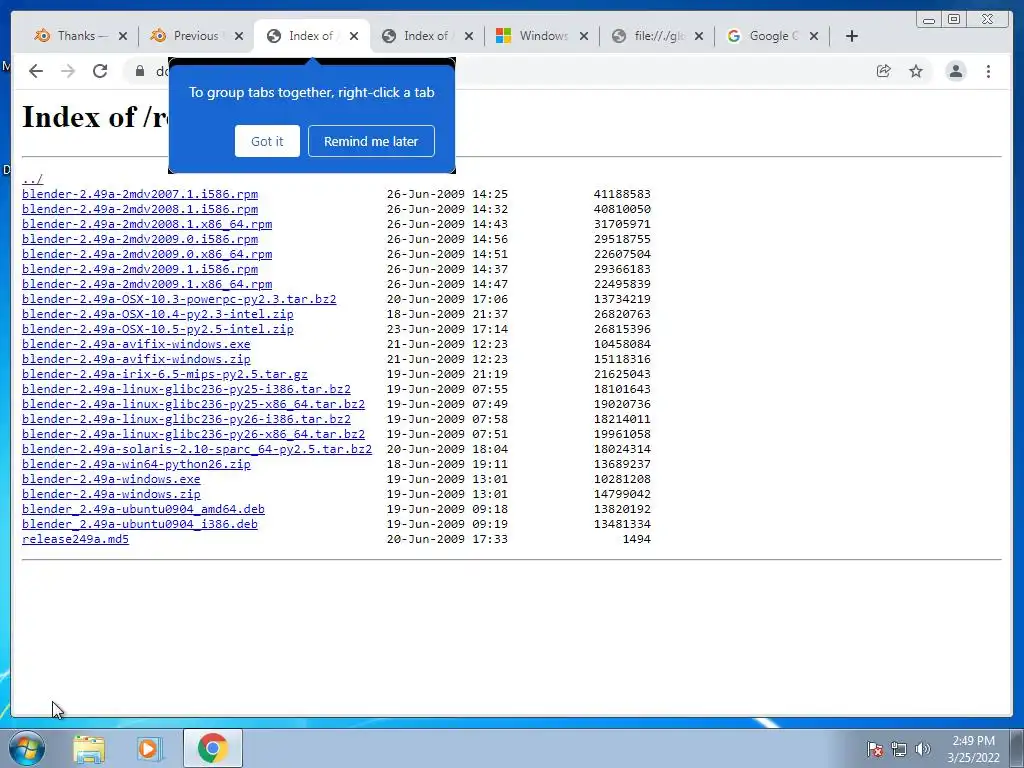
Task: Download the OSX-10.3 powerpc tar.bz2
Action: [x=179, y=299]
